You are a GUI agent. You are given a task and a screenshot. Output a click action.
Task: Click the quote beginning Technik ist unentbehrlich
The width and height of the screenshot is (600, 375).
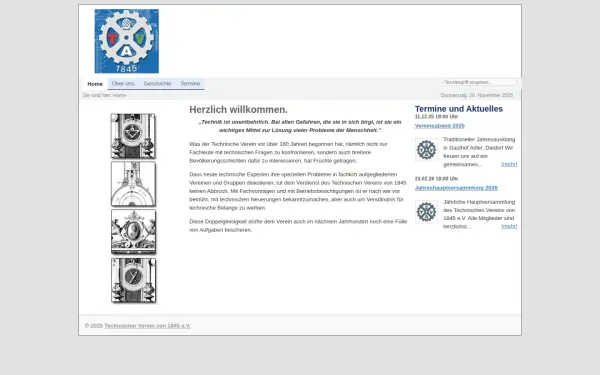click(x=300, y=126)
